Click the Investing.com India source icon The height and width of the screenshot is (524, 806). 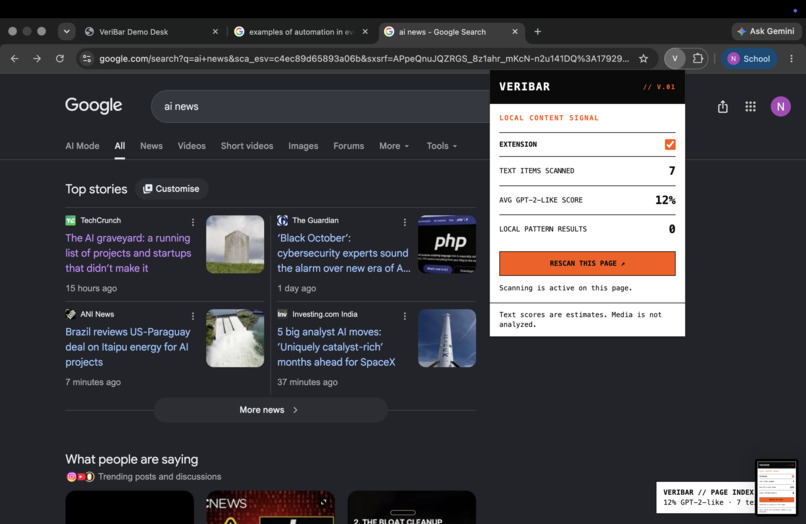[x=282, y=314]
